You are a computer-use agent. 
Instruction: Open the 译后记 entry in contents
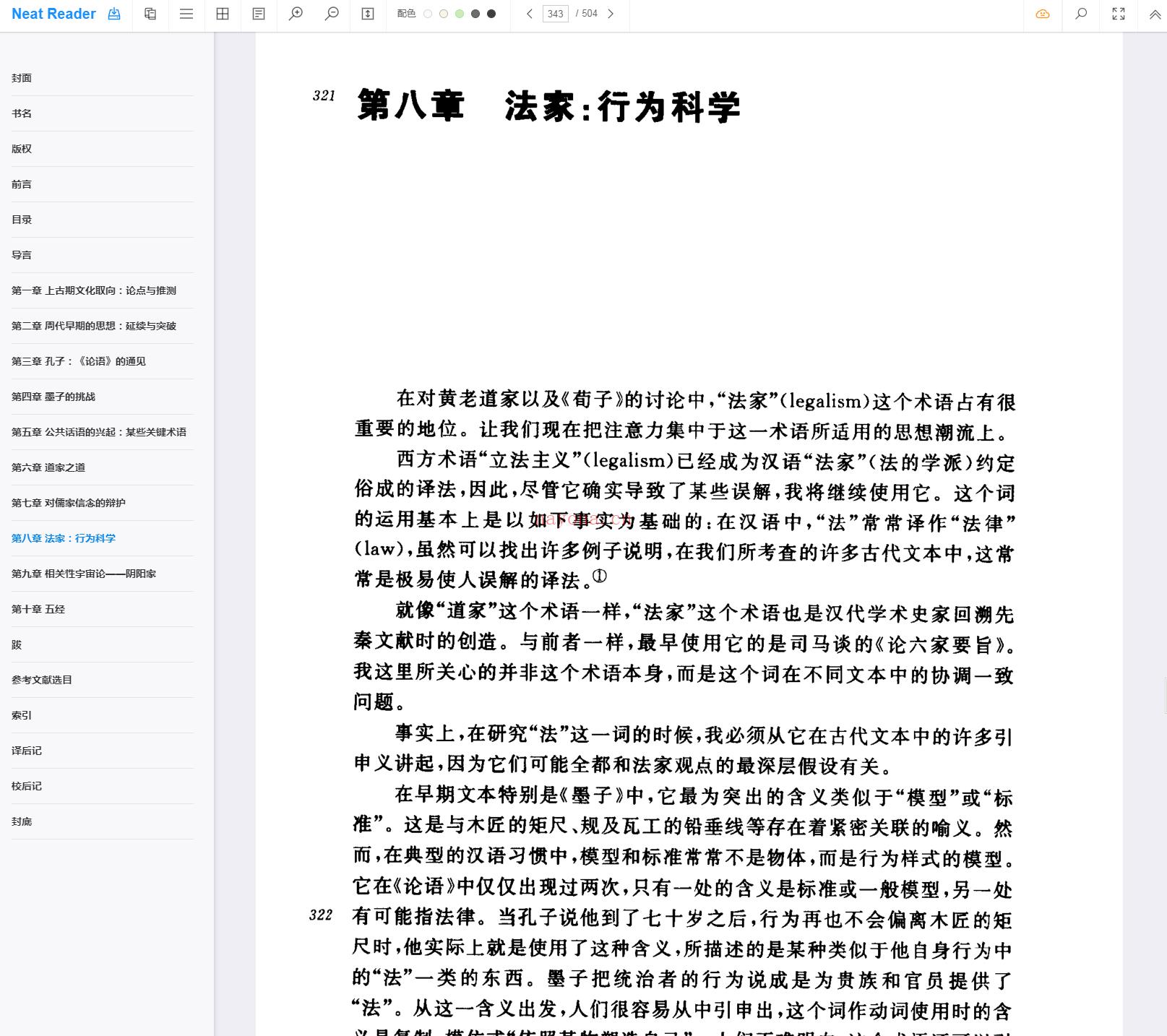click(27, 751)
